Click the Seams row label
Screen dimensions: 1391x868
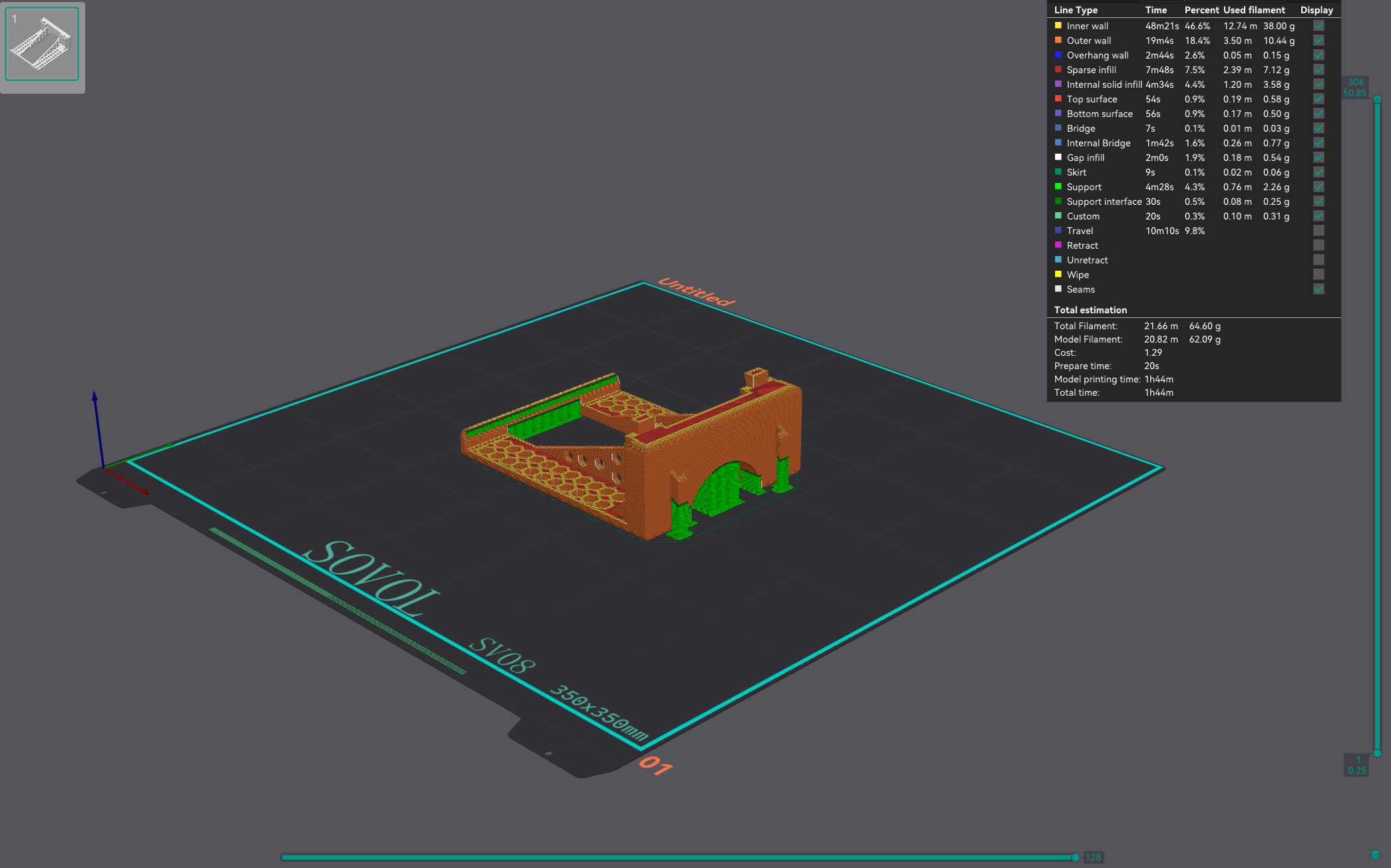click(1080, 289)
